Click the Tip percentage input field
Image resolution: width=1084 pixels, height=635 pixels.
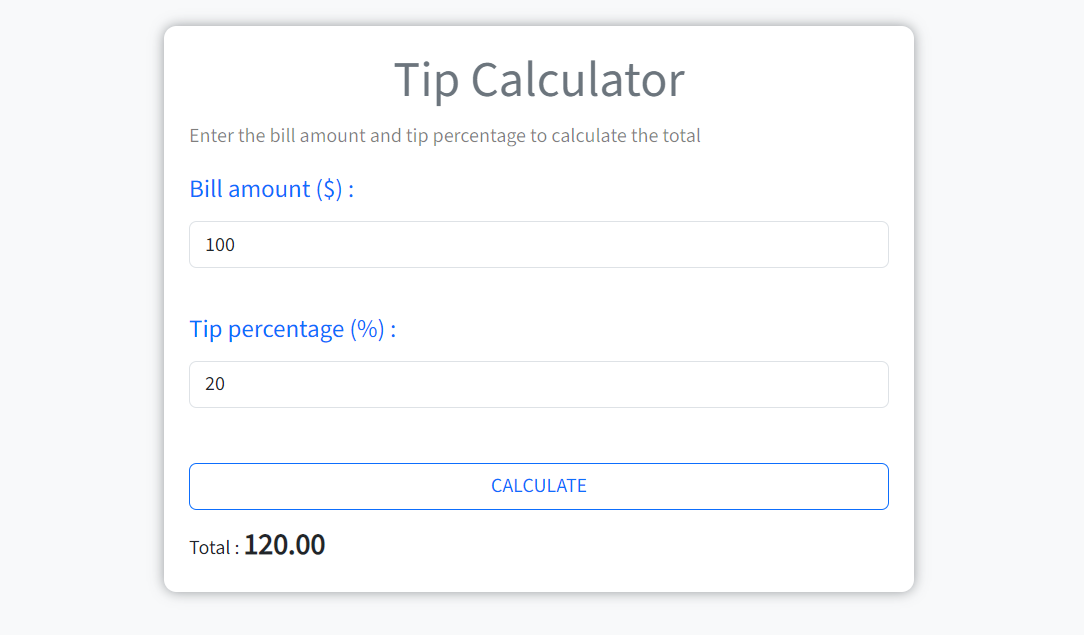tap(539, 384)
